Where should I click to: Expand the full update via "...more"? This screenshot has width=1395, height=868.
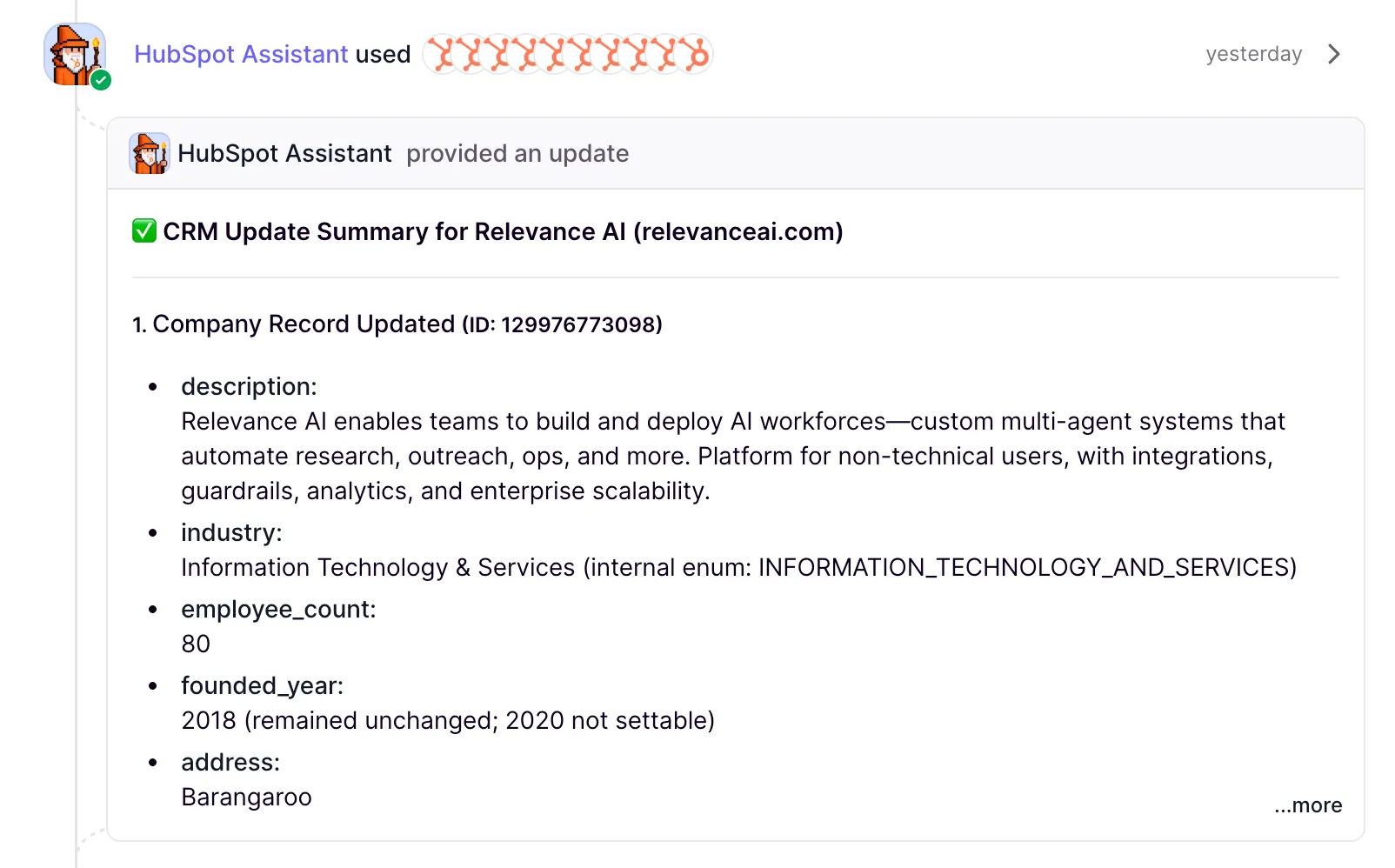tap(1308, 805)
